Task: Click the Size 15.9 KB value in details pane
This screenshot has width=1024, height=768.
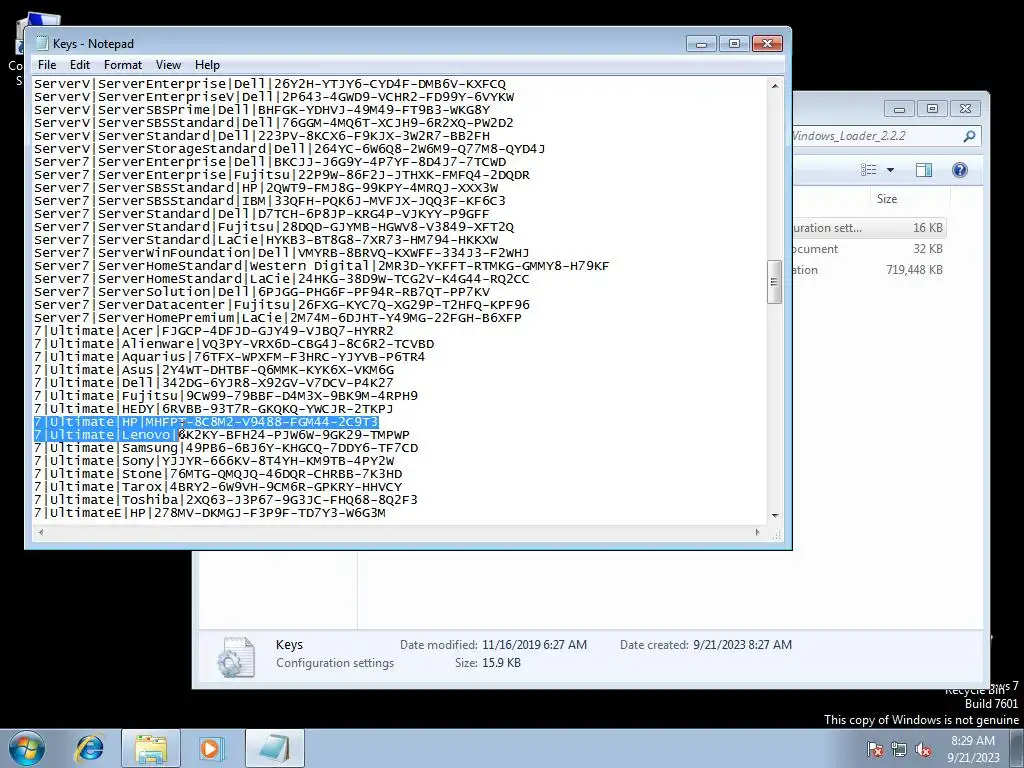Action: click(x=501, y=663)
